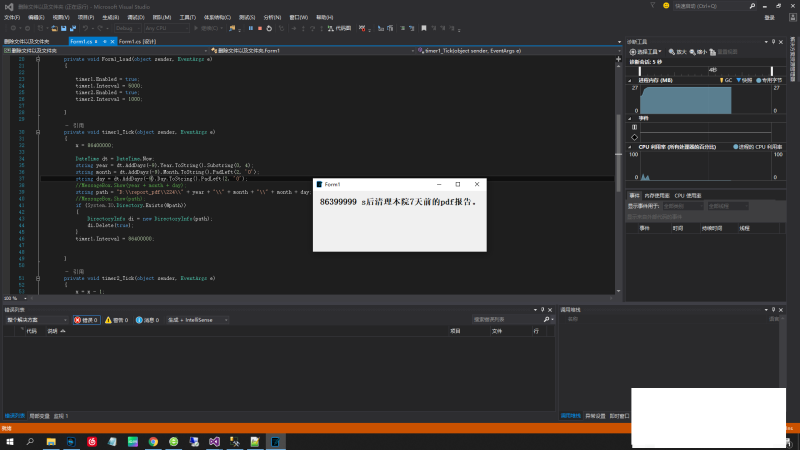Click the search magnifier in Error List

click(x=546, y=319)
